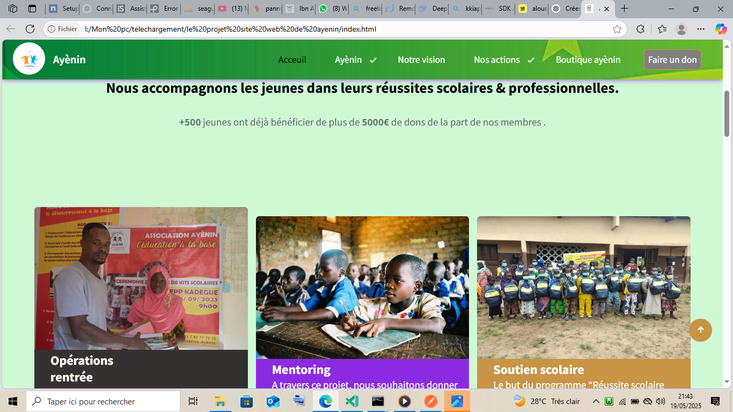
Task: Open the notification center icon
Action: pyautogui.click(x=715, y=401)
